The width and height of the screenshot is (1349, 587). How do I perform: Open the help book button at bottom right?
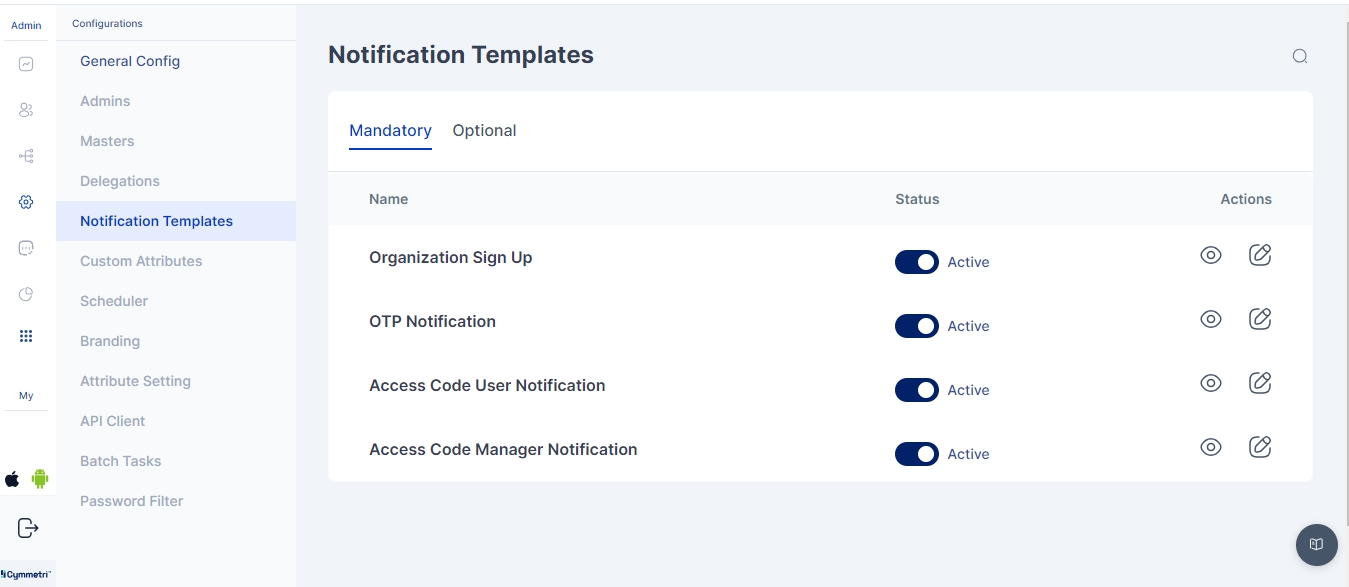(x=1316, y=544)
